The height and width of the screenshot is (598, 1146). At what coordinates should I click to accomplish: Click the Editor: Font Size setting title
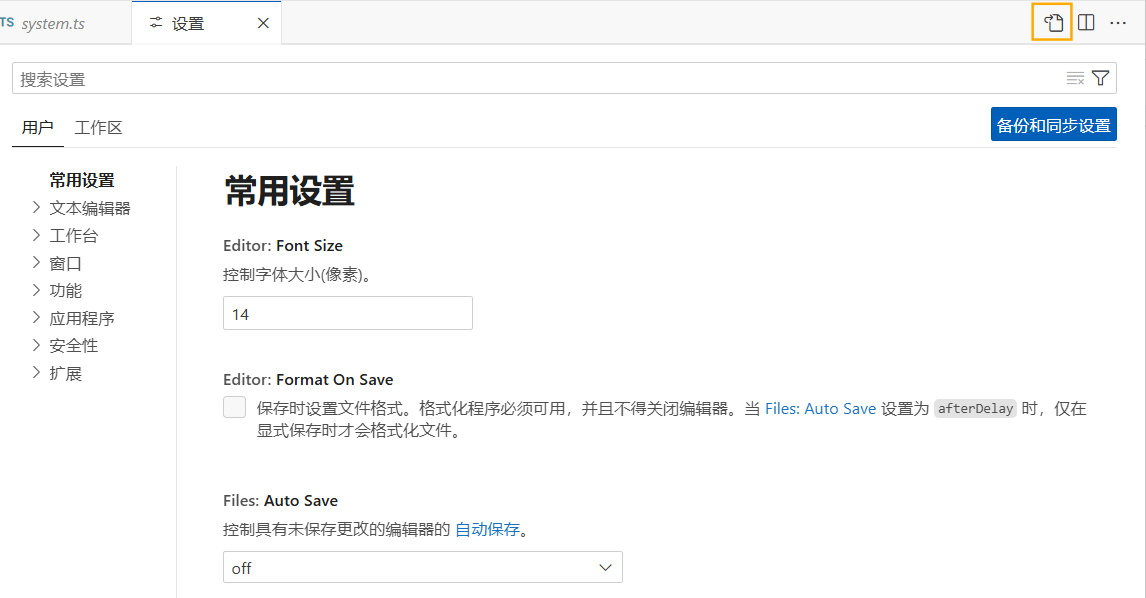point(283,246)
